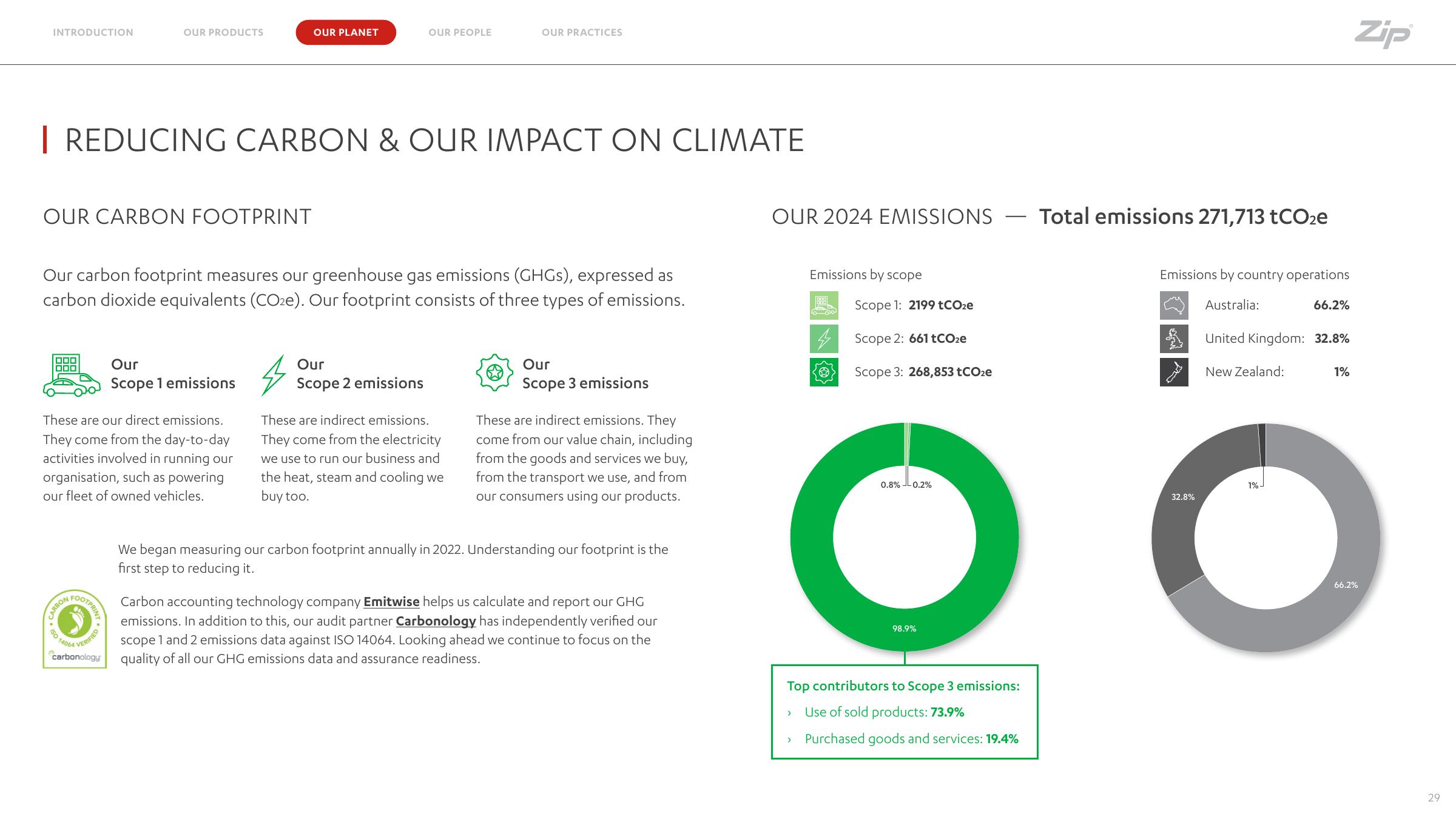
Task: Go to Our Products section
Action: (223, 32)
